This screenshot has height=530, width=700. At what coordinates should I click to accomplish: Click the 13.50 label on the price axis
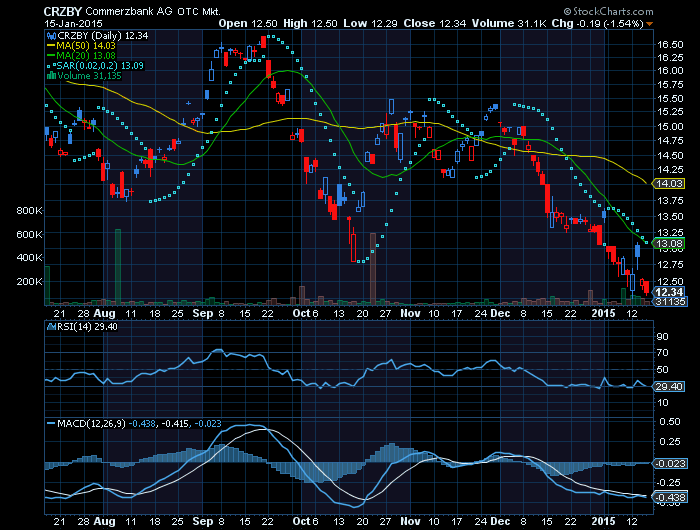click(670, 217)
